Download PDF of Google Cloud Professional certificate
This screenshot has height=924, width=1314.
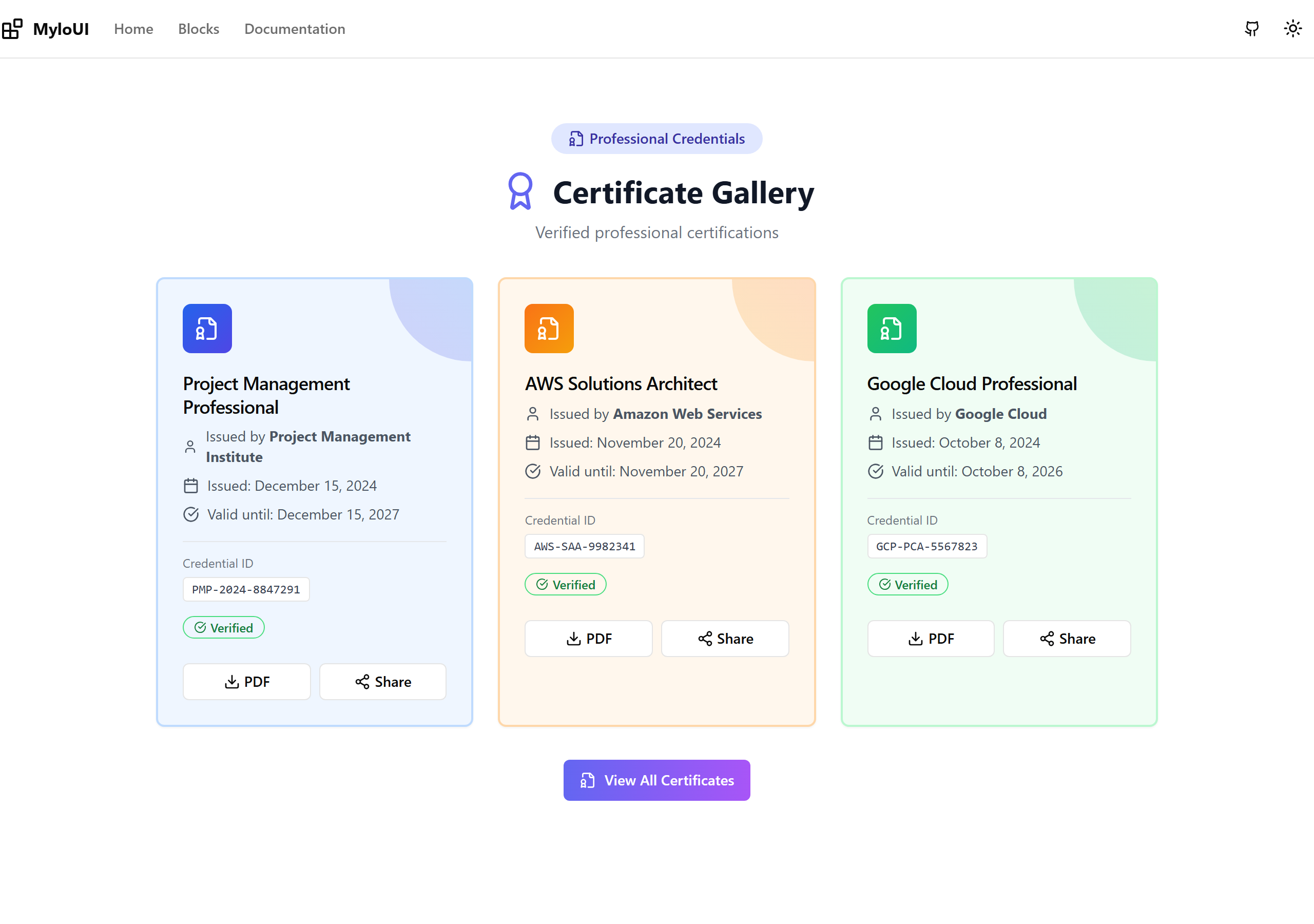(931, 638)
